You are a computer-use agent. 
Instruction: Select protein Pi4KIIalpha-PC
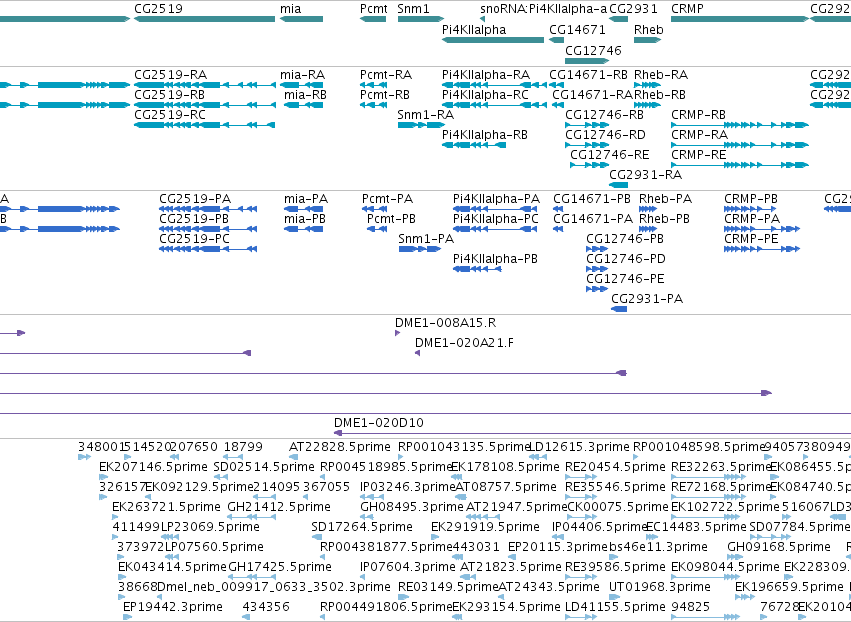pos(496,229)
